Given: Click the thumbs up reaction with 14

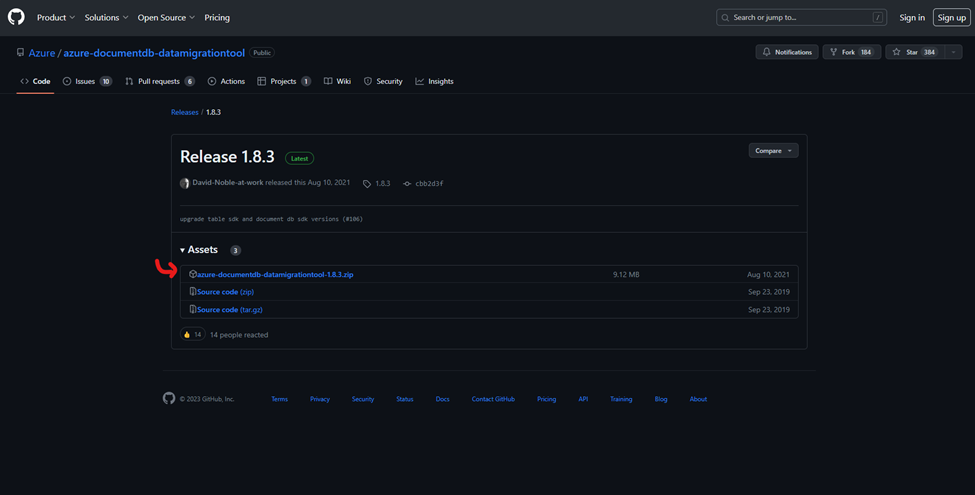Looking at the screenshot, I should (x=193, y=335).
